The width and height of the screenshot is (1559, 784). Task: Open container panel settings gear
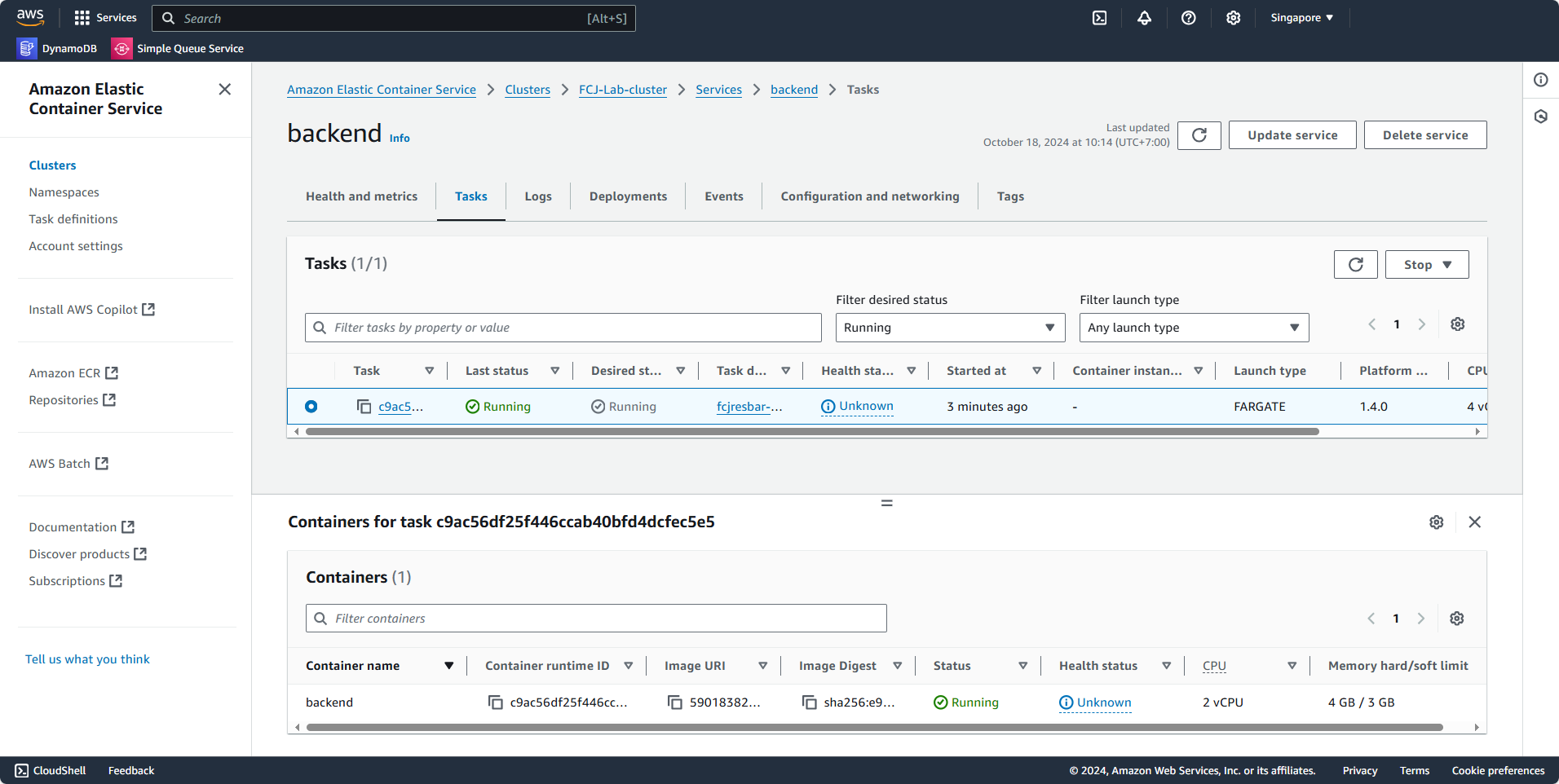click(x=1437, y=522)
